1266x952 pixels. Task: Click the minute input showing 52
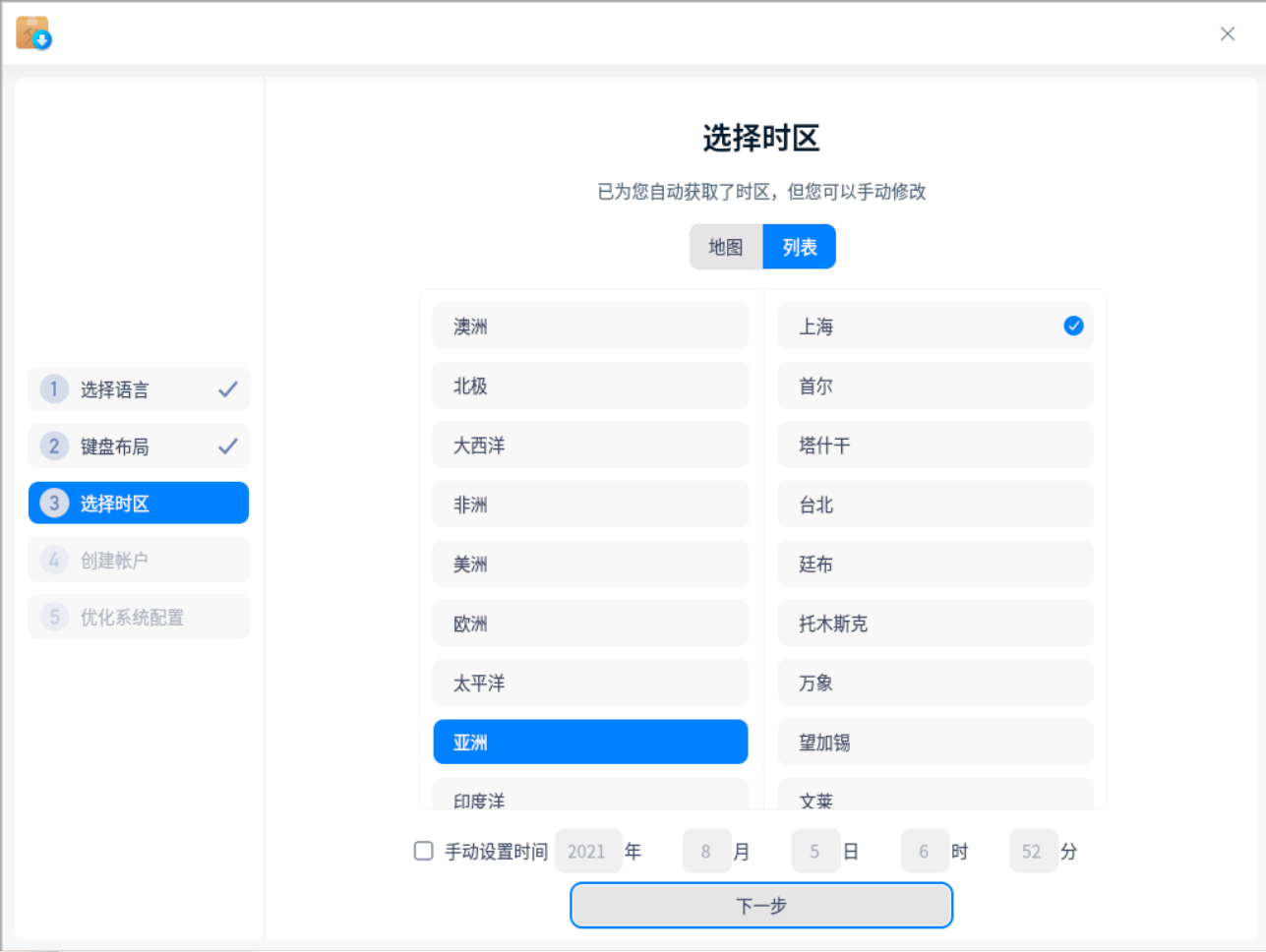(1033, 851)
